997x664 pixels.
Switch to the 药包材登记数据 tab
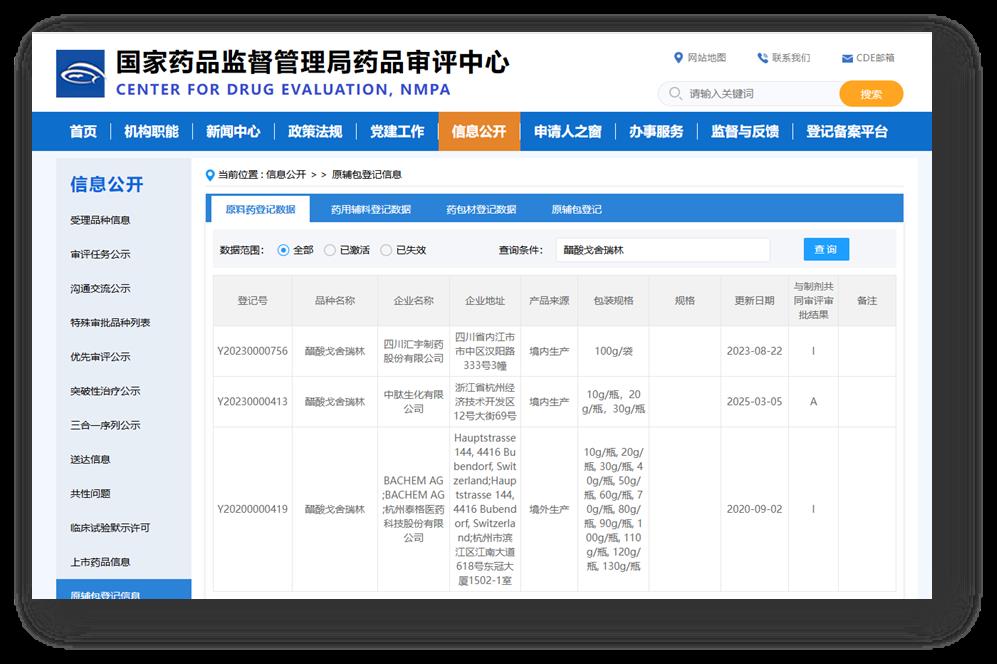pyautogui.click(x=481, y=210)
